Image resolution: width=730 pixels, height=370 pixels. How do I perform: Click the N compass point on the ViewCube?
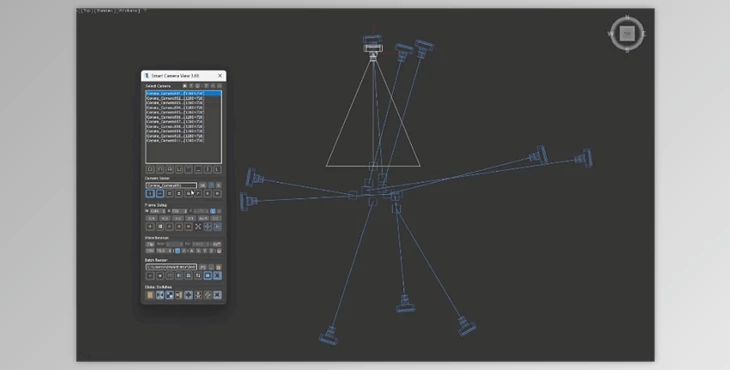pyautogui.click(x=627, y=17)
